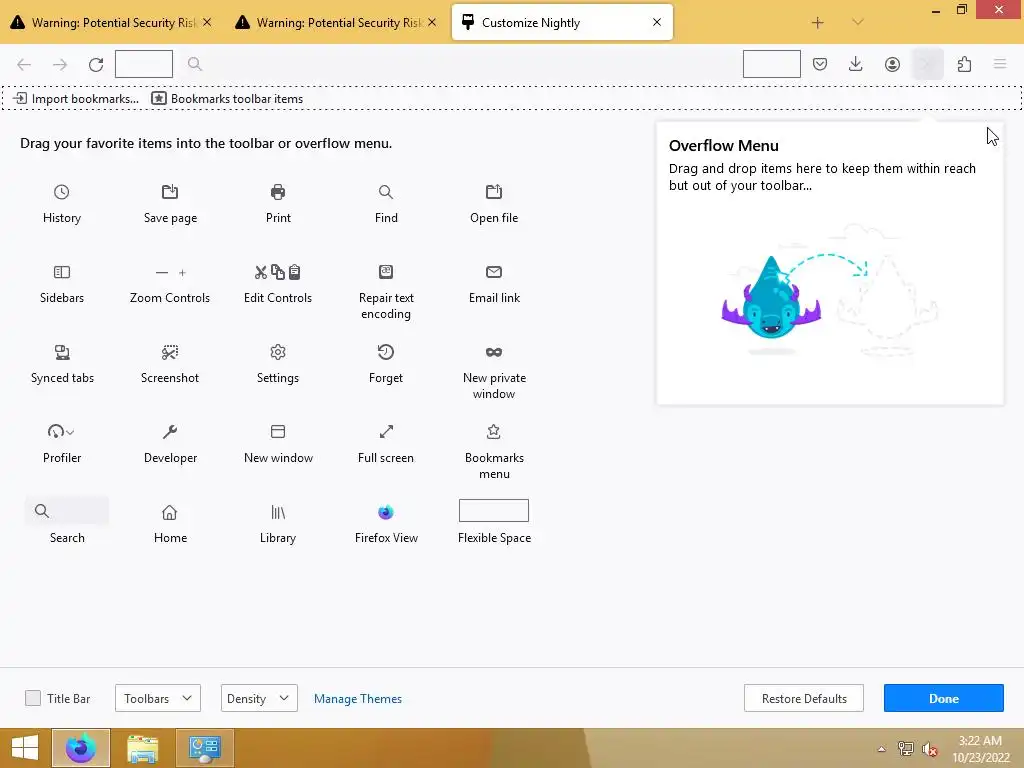1024x768 pixels.
Task: Click Bookmarks toolbar items placeholder
Action: pyautogui.click(x=227, y=99)
